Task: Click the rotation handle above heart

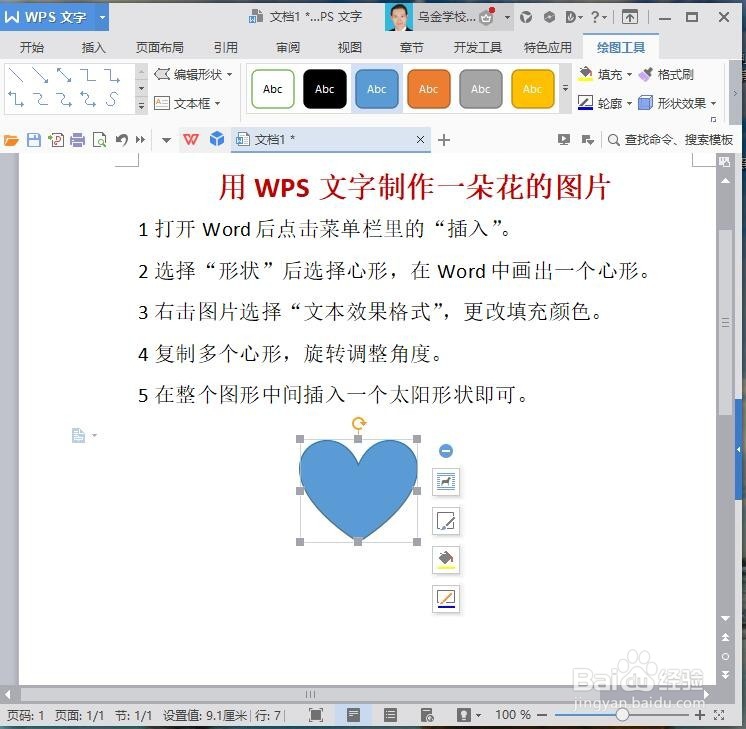Action: pos(359,423)
